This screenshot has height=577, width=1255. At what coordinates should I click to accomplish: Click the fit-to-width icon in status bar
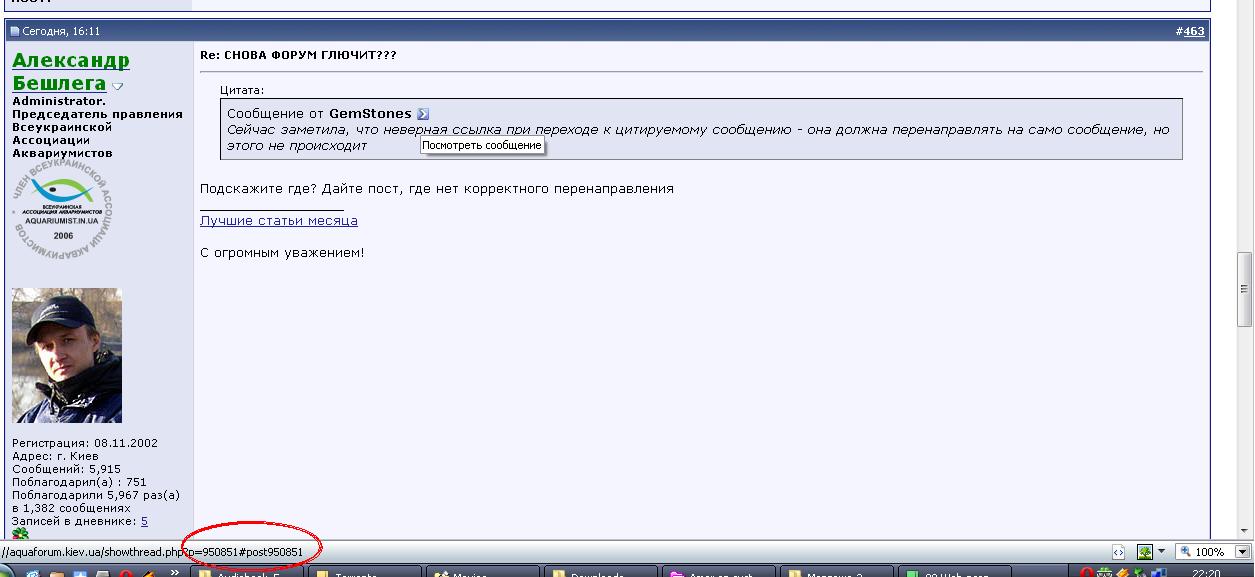point(1119,552)
